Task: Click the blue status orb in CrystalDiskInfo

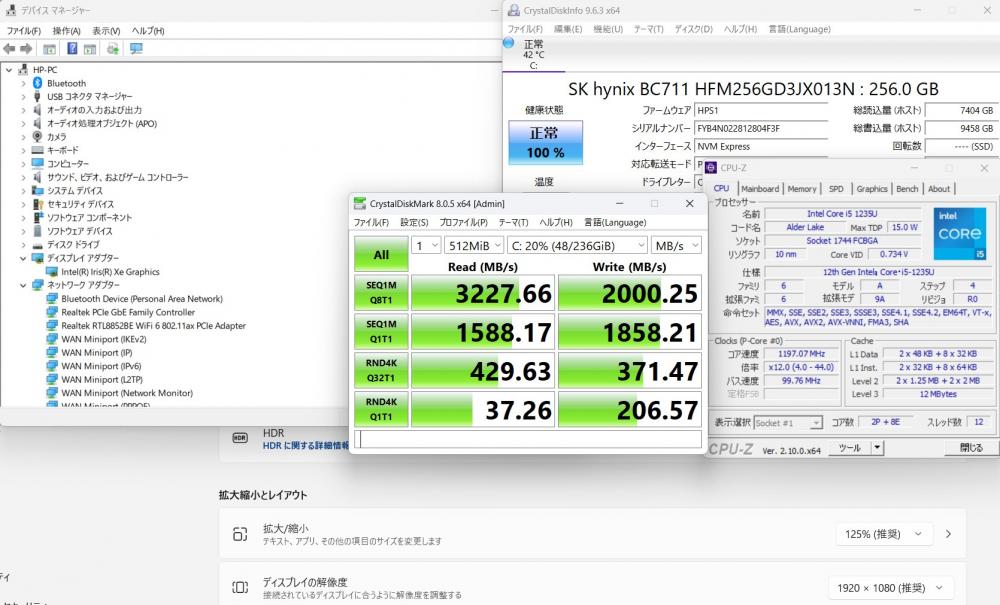Action: (508, 43)
